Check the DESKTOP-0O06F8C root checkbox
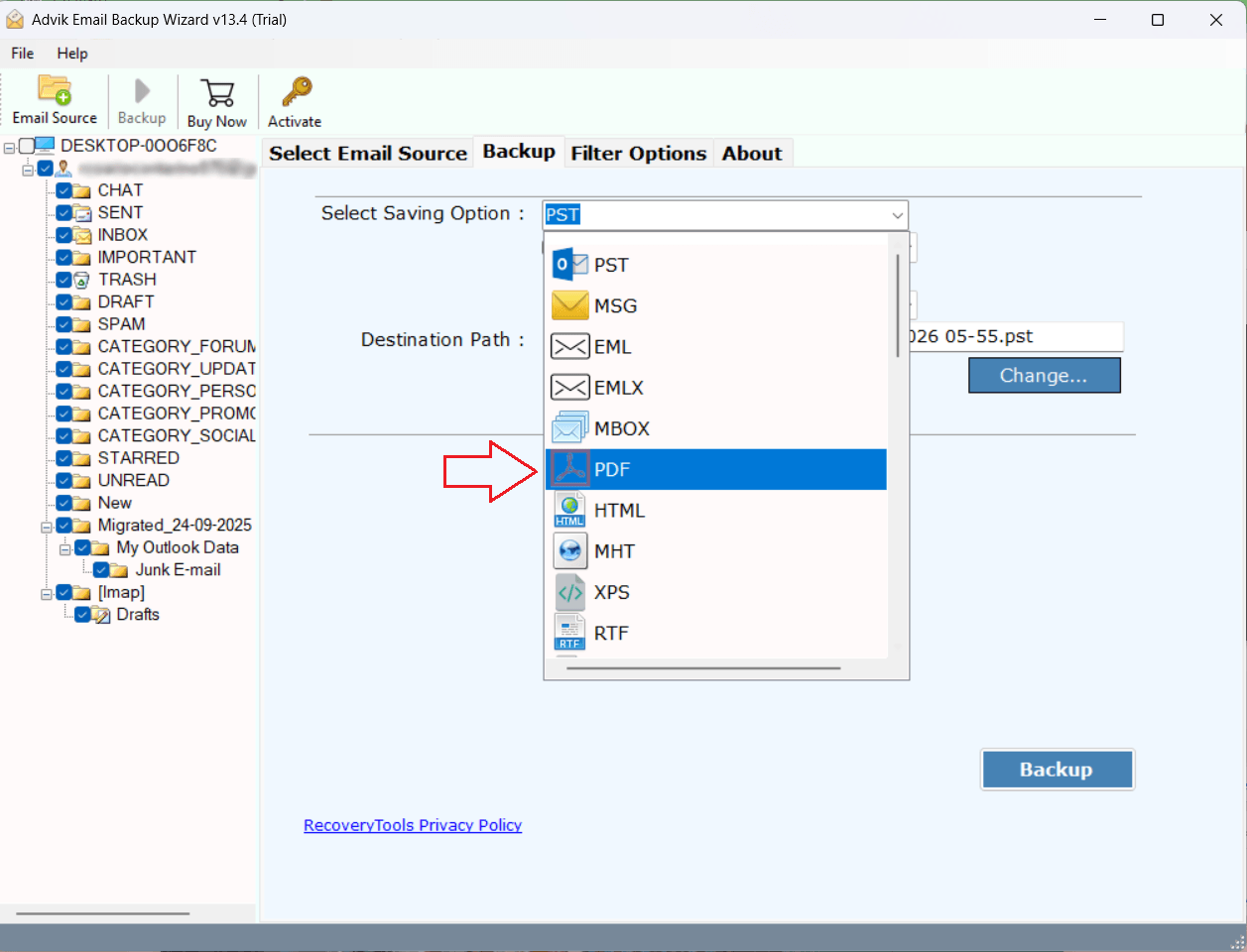1247x952 pixels. (x=27, y=146)
